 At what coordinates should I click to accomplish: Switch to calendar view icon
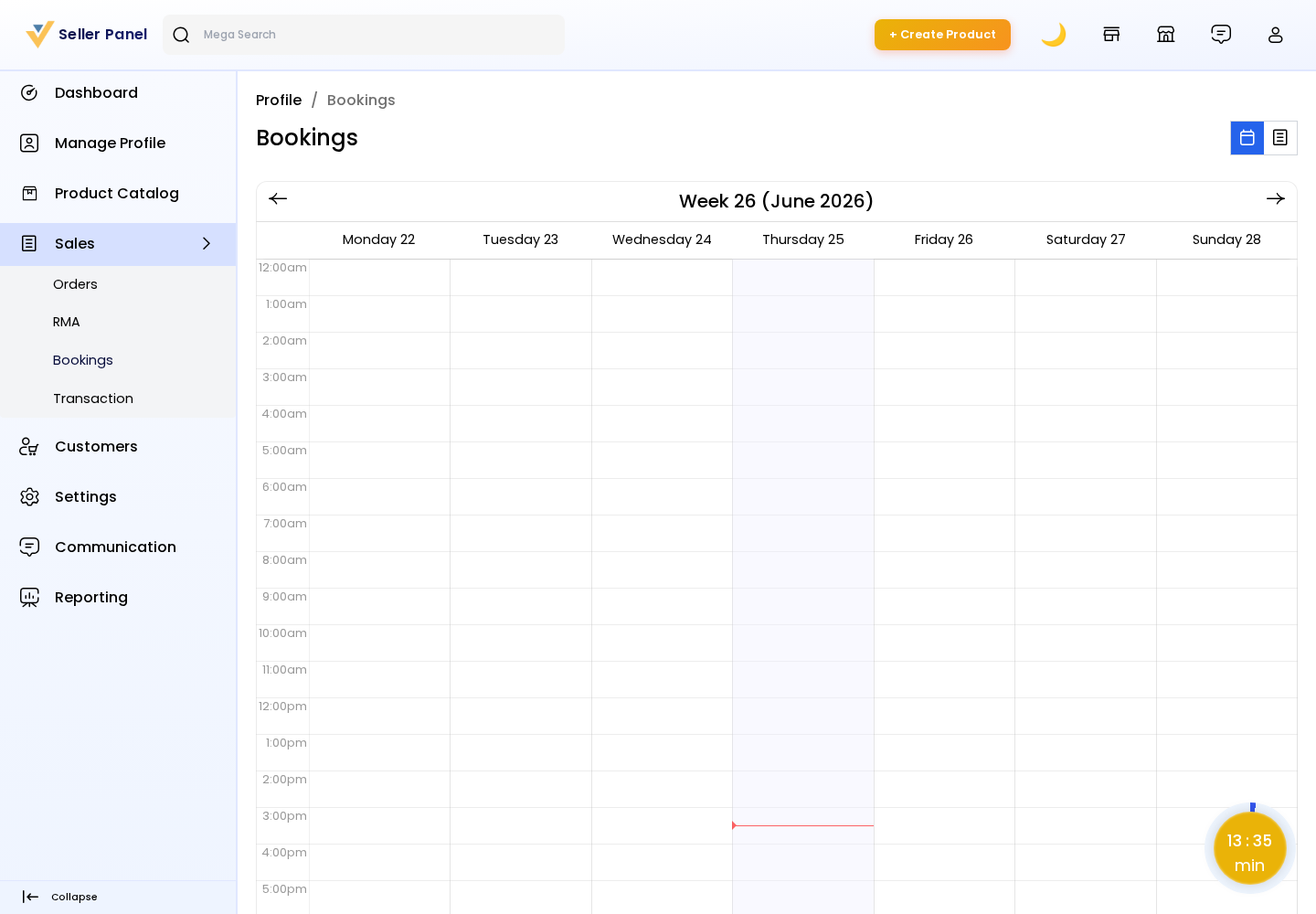pos(1247,138)
